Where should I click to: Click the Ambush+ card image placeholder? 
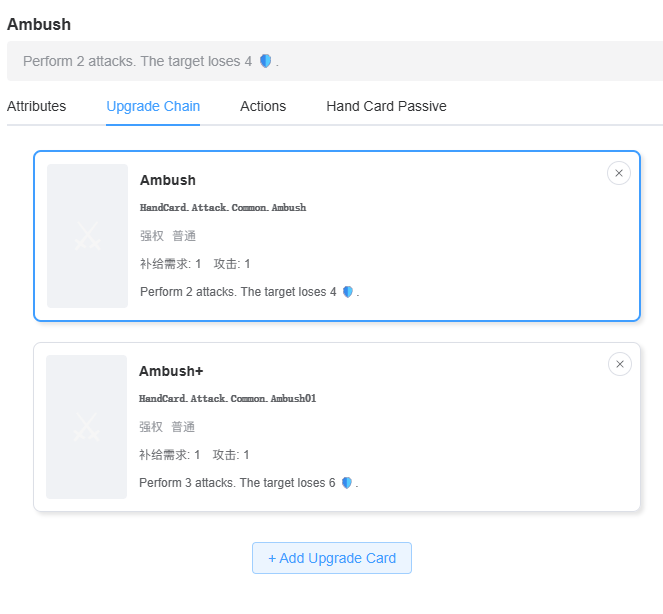pos(87,427)
